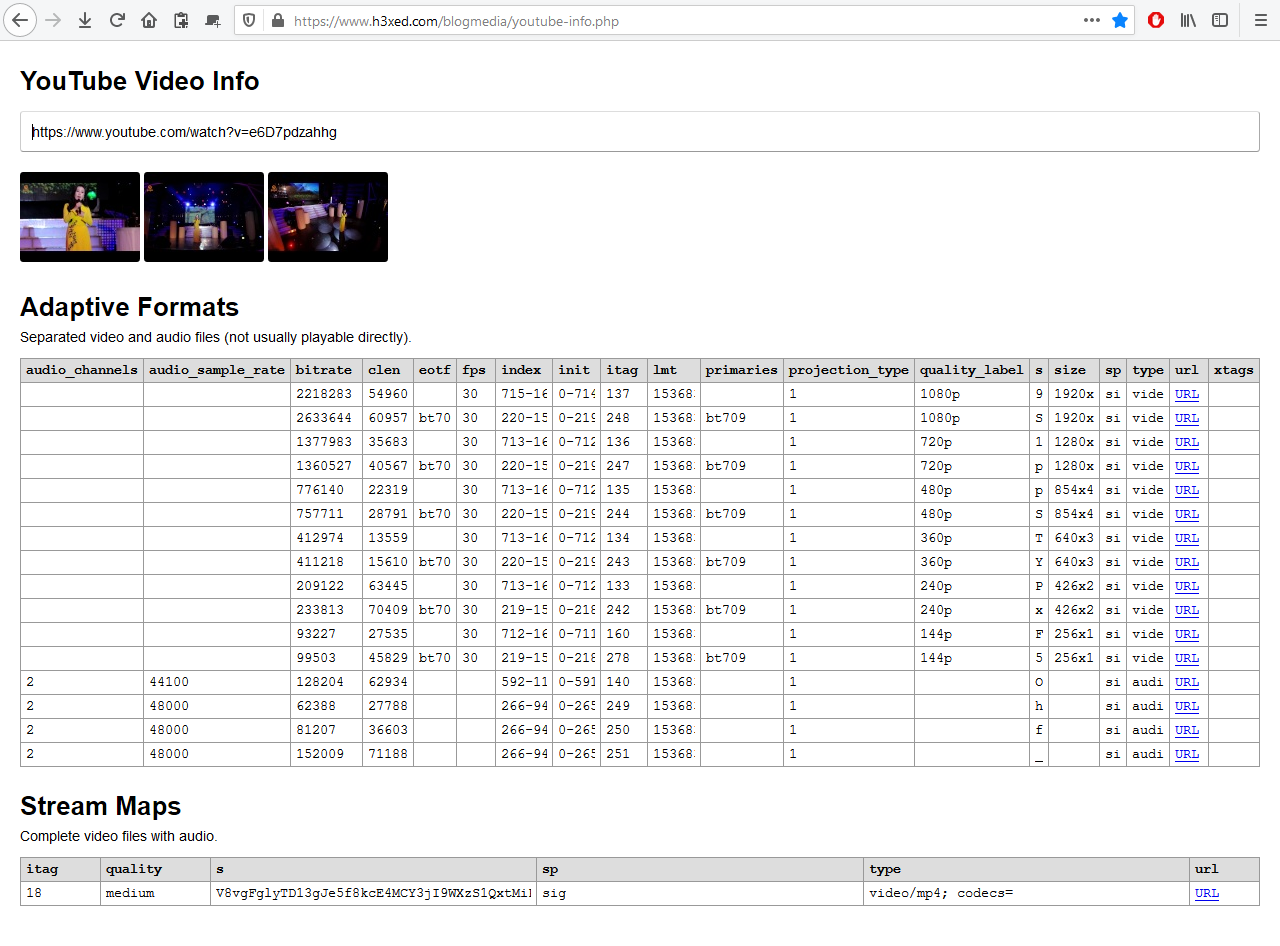Show the sidebar panel
The width and height of the screenshot is (1280, 946).
pyautogui.click(x=1220, y=20)
